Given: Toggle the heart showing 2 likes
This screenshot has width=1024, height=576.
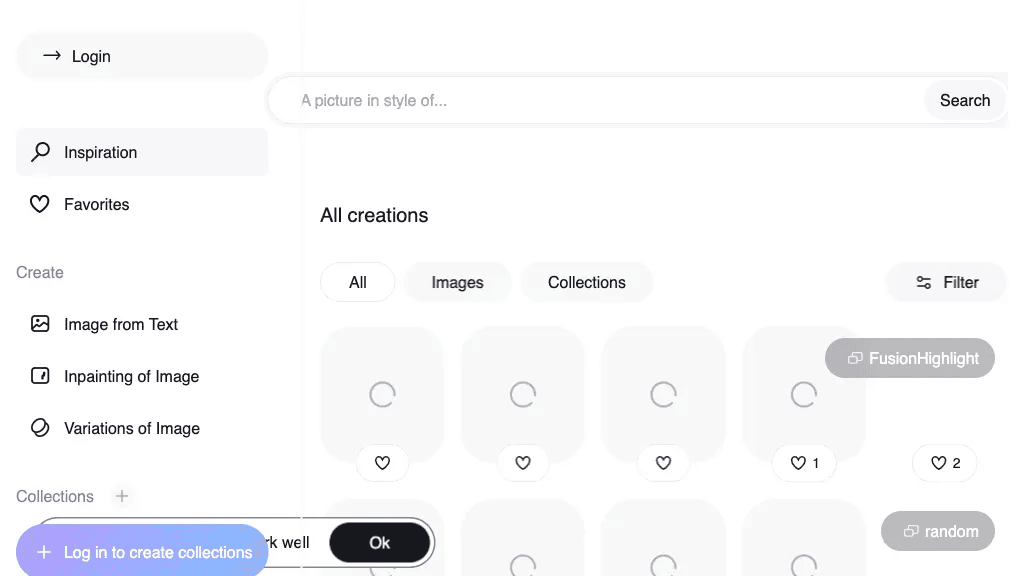Looking at the screenshot, I should (944, 463).
